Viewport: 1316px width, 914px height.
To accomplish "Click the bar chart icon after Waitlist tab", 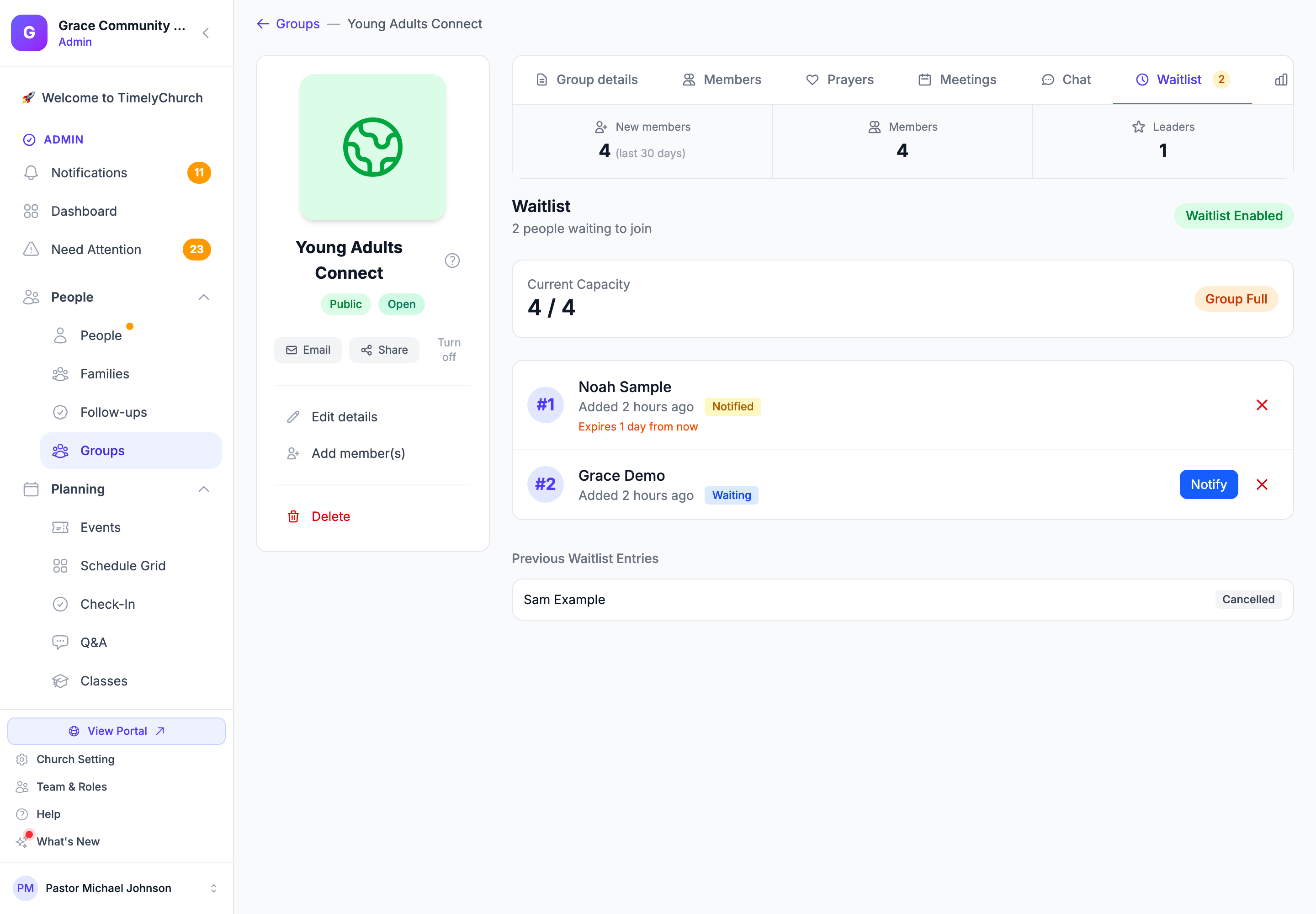I will click(x=1281, y=80).
